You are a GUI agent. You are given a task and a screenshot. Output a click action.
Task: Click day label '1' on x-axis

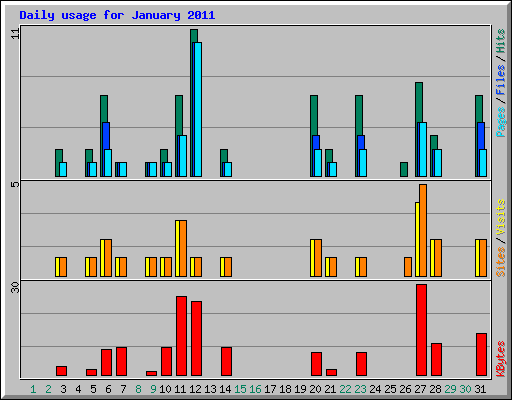coord(33,389)
